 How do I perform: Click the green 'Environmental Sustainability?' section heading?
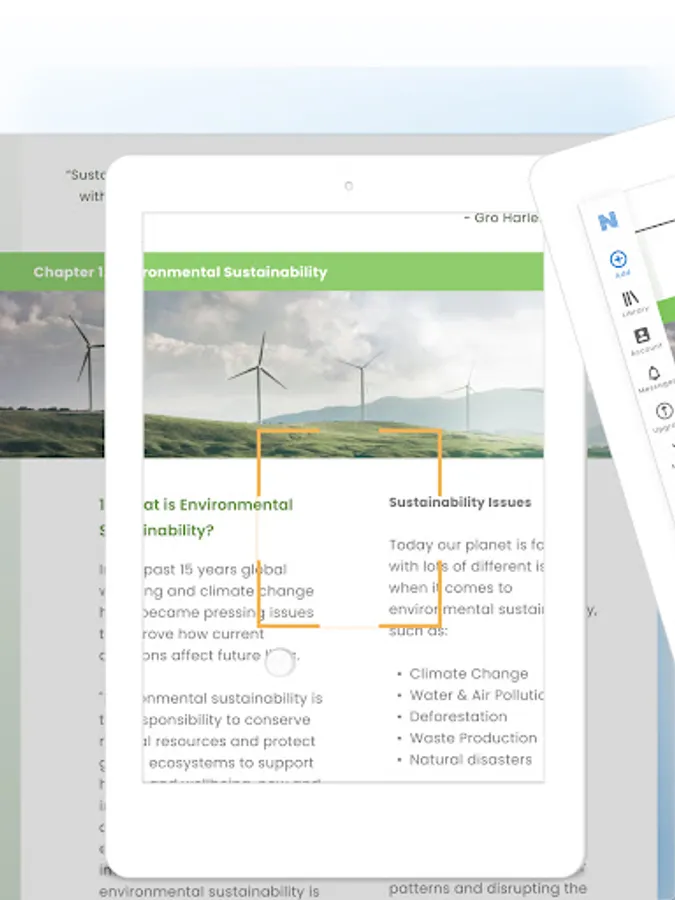[218, 517]
